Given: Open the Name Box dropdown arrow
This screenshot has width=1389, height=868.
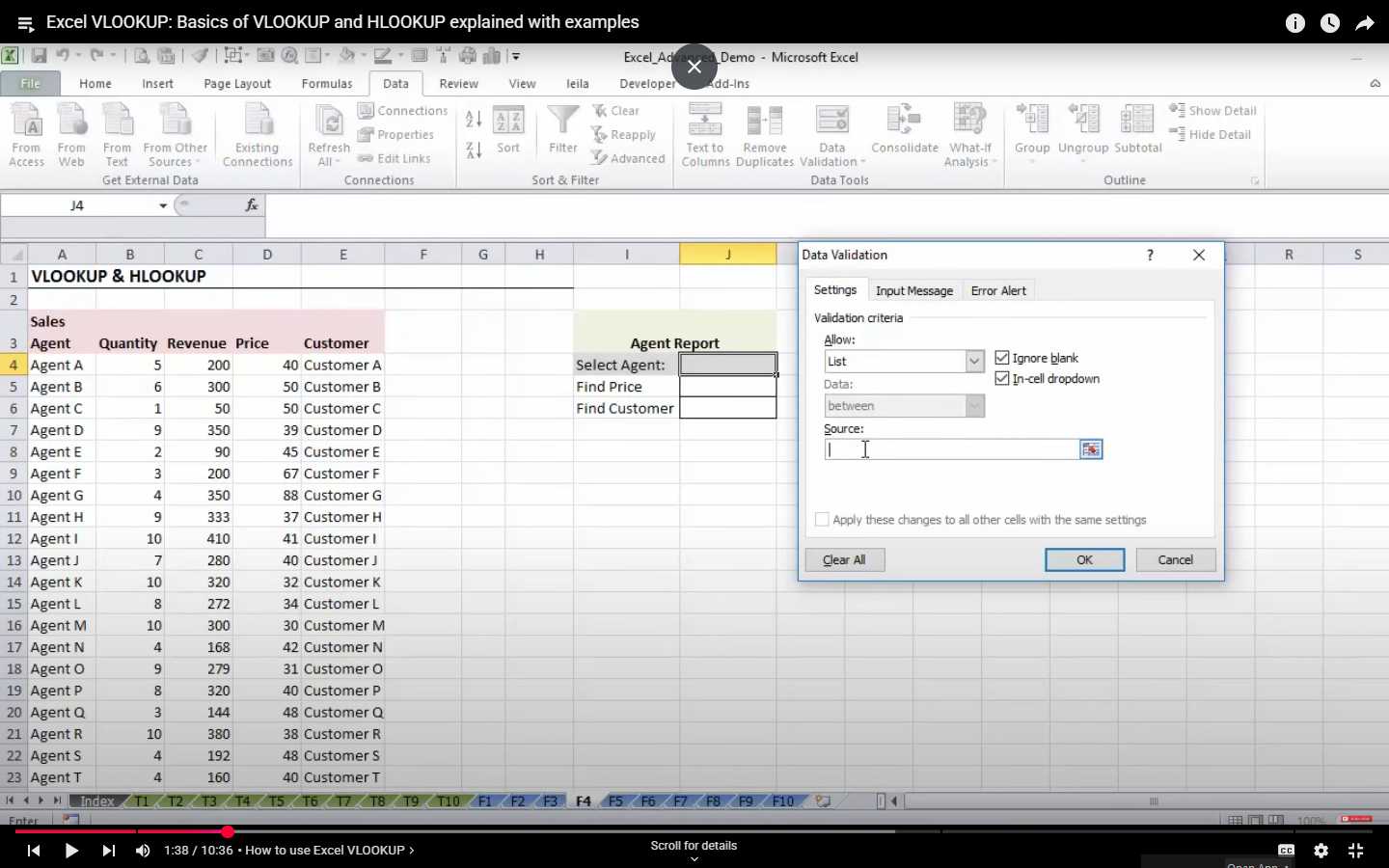Looking at the screenshot, I should pos(163,205).
